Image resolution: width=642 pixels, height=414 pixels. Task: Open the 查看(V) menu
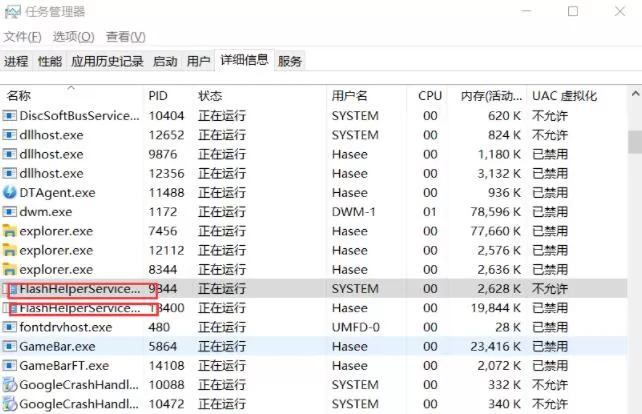pyautogui.click(x=126, y=37)
